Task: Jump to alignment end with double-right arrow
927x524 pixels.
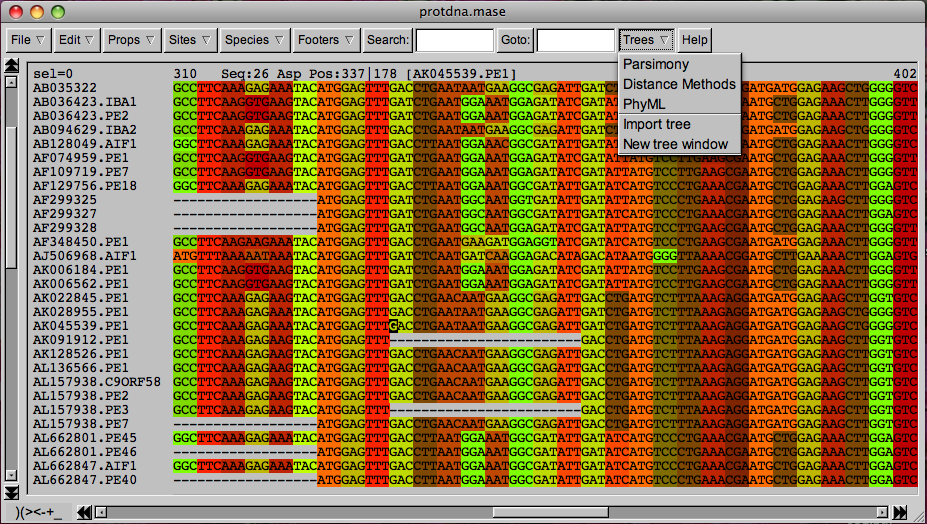Action: 900,513
